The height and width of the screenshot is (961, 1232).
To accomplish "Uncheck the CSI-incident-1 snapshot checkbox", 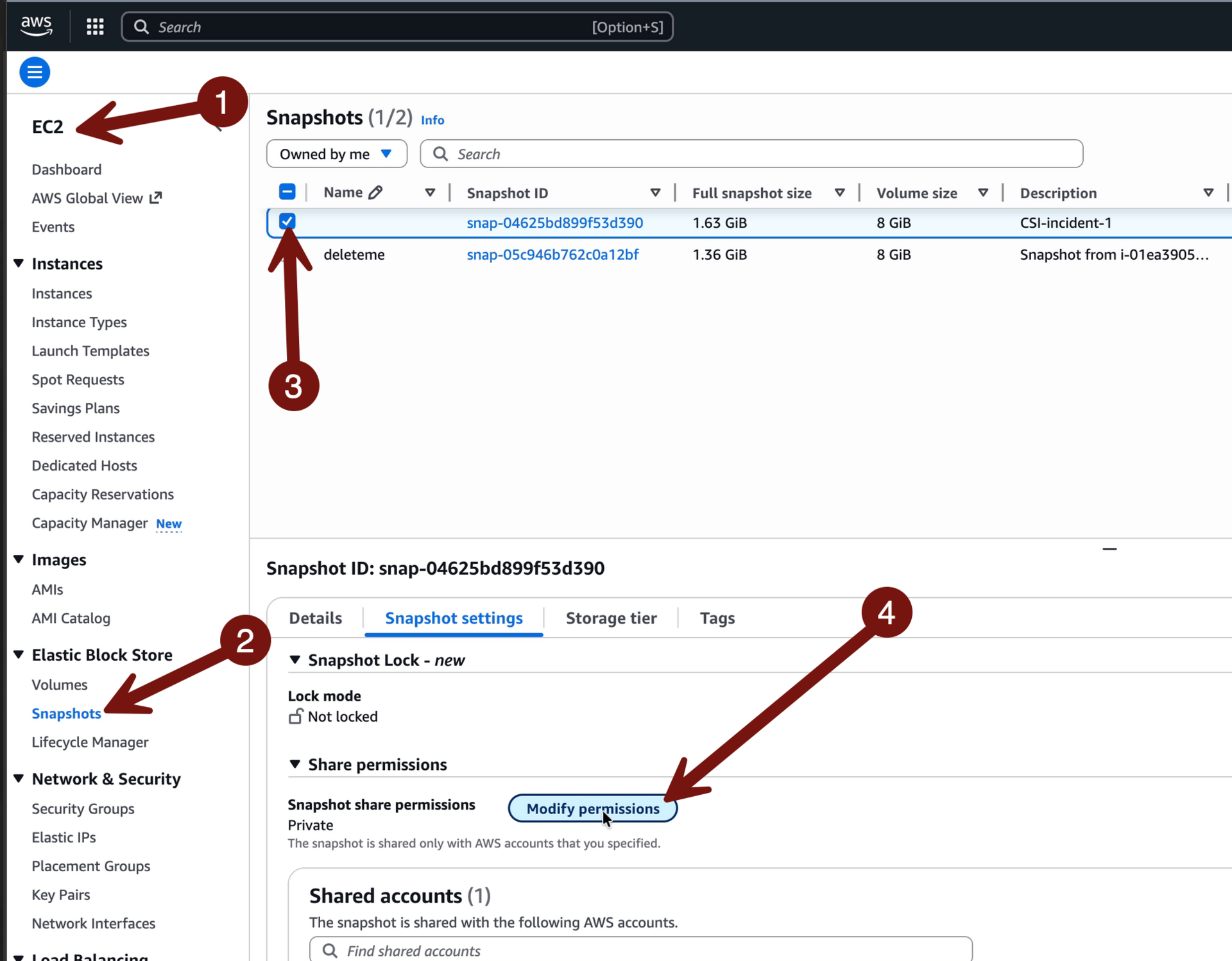I will coord(287,221).
